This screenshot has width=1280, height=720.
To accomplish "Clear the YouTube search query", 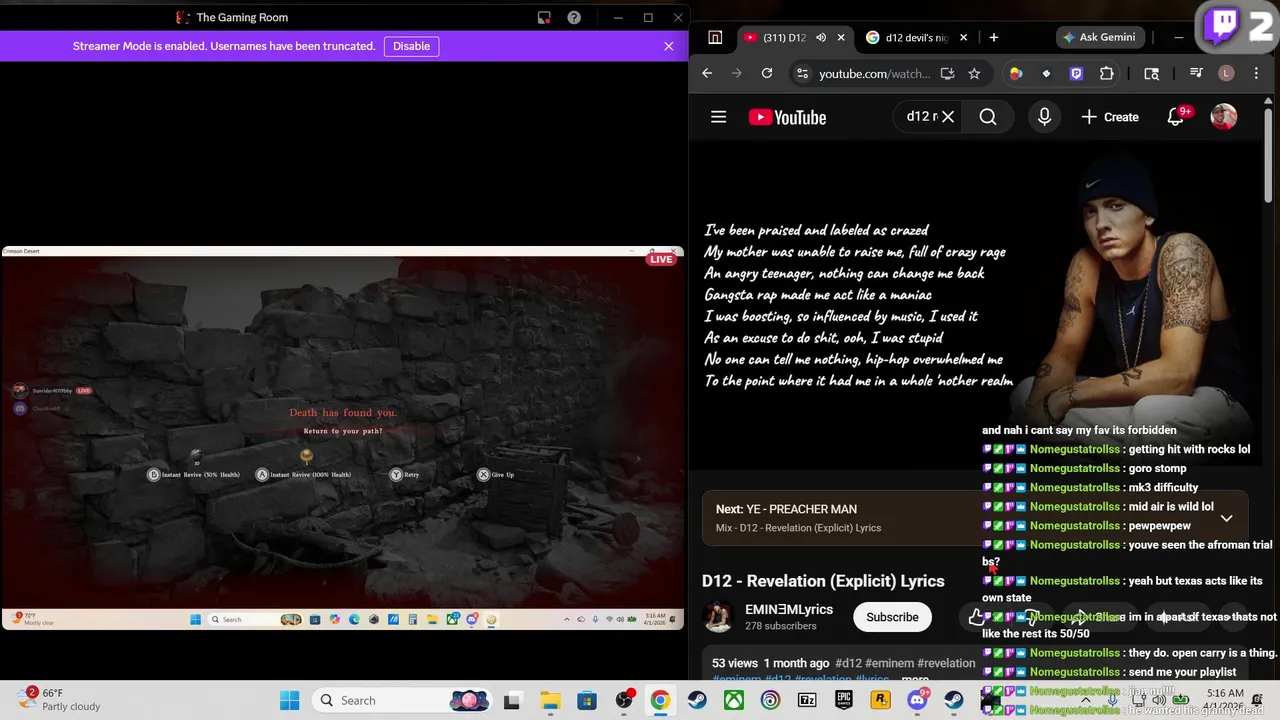I will pos(948,117).
